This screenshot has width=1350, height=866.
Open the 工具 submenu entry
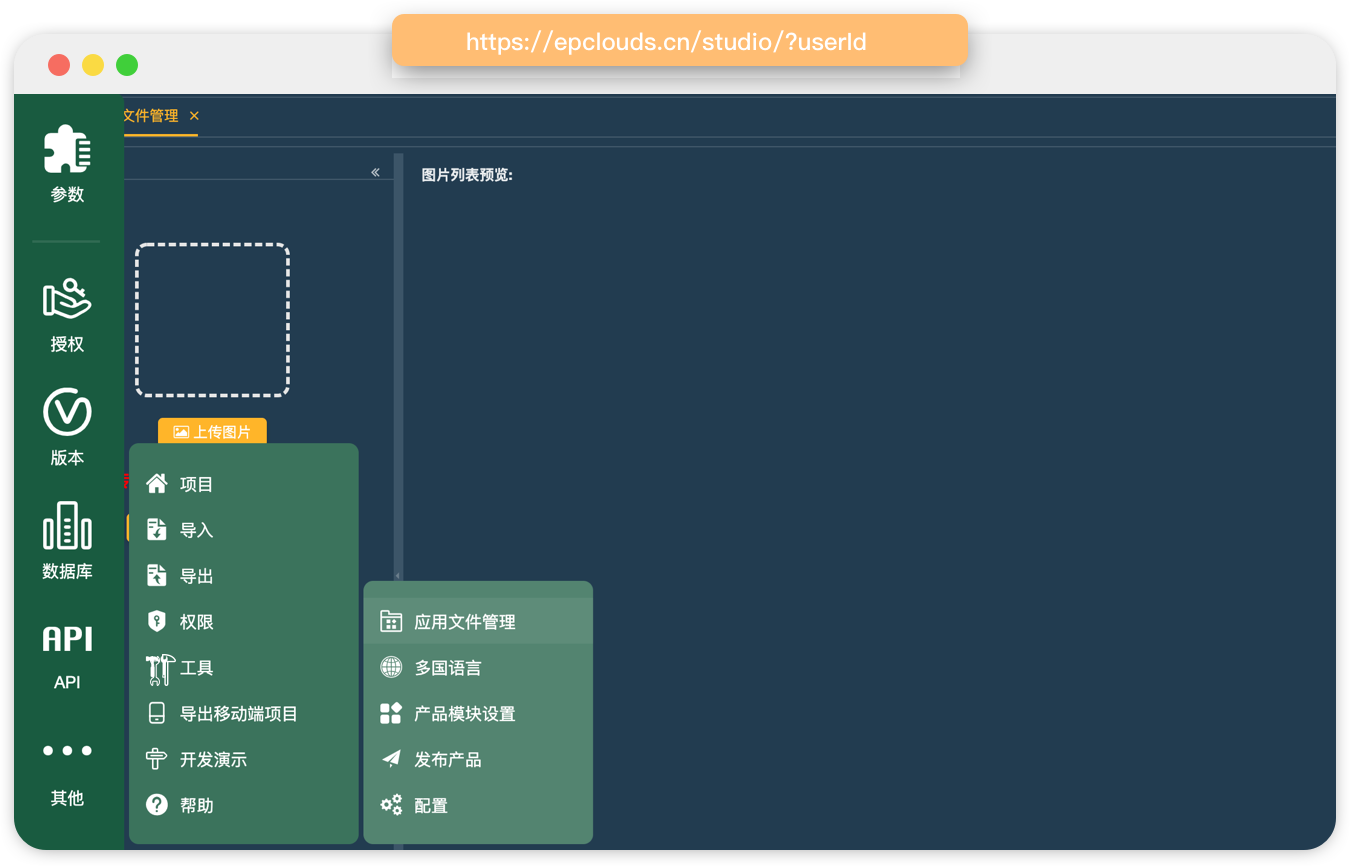tap(244, 668)
